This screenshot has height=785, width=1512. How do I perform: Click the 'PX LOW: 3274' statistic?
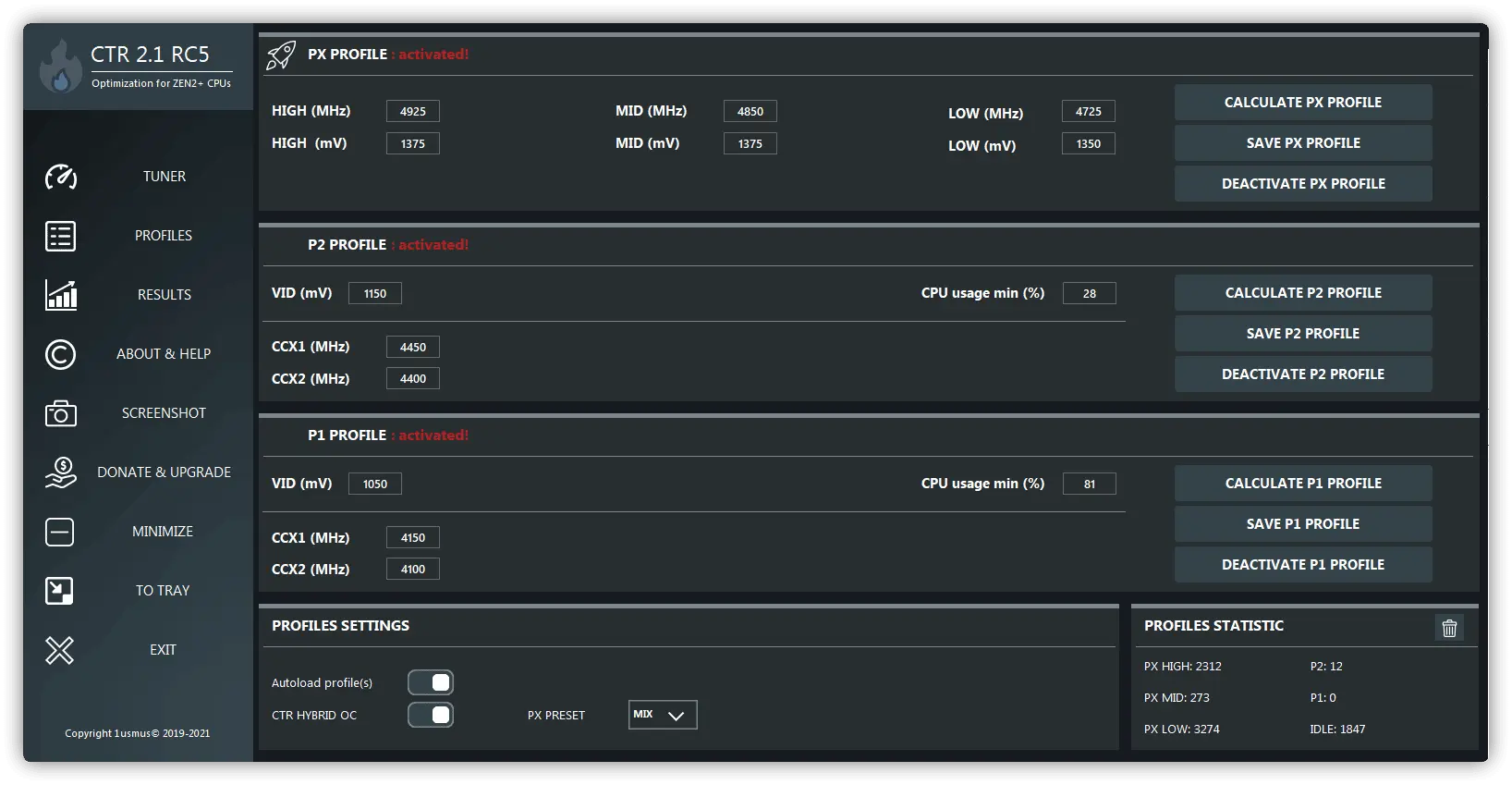coord(1182,730)
